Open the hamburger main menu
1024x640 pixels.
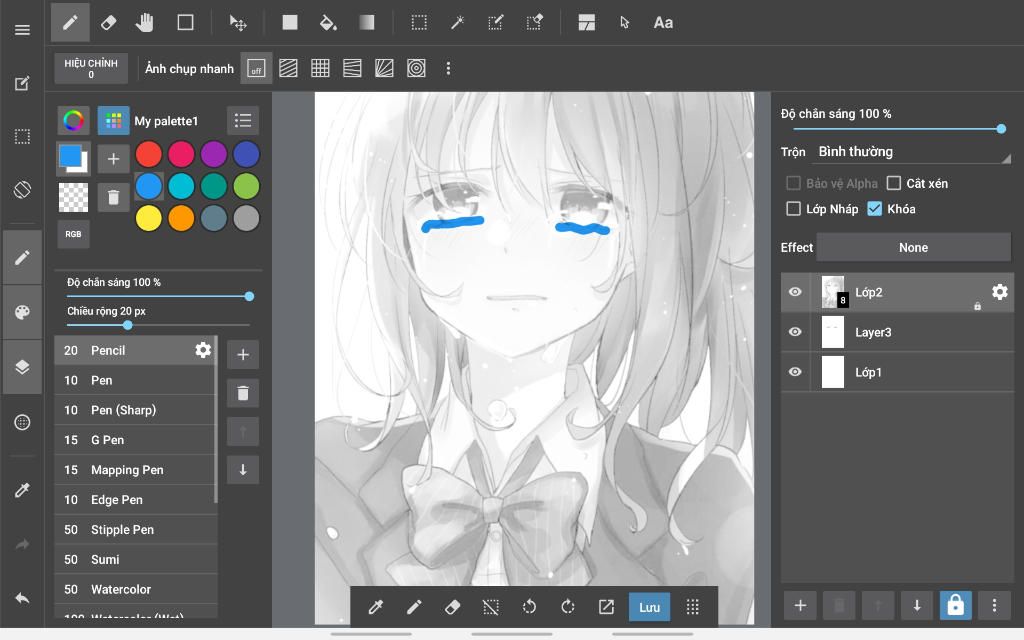(22, 30)
